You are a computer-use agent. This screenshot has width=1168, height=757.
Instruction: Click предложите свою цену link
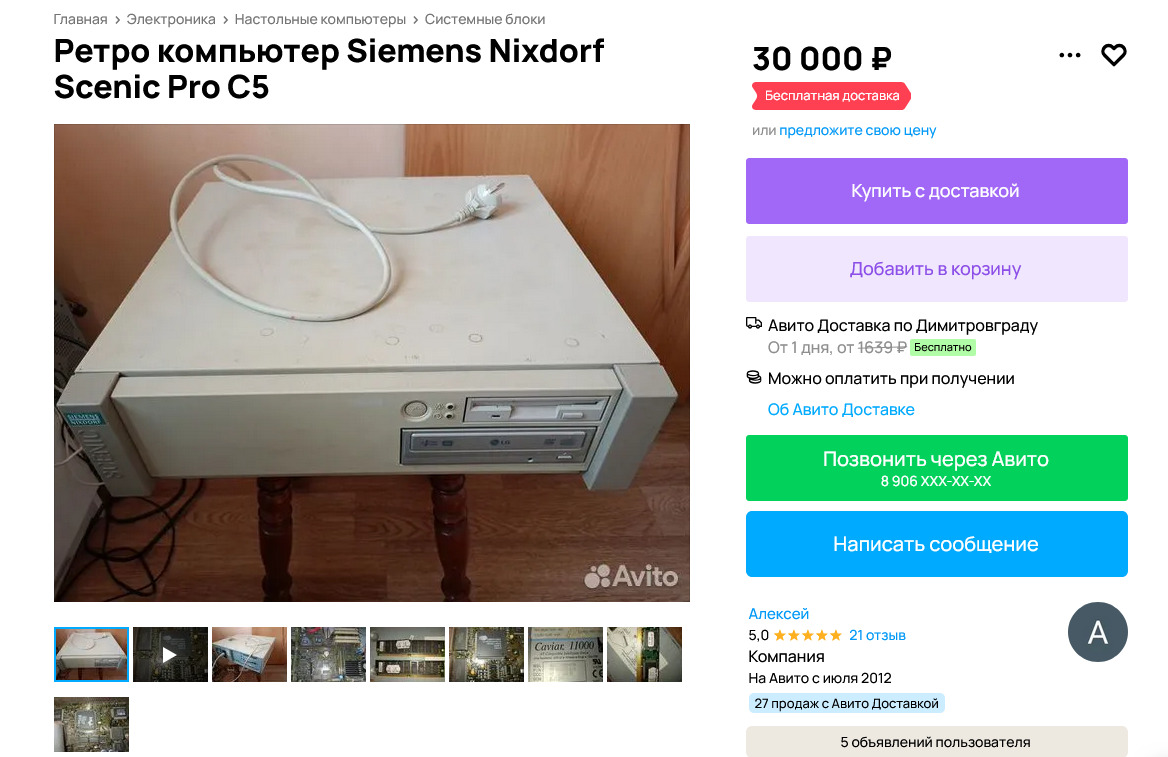[x=857, y=130]
